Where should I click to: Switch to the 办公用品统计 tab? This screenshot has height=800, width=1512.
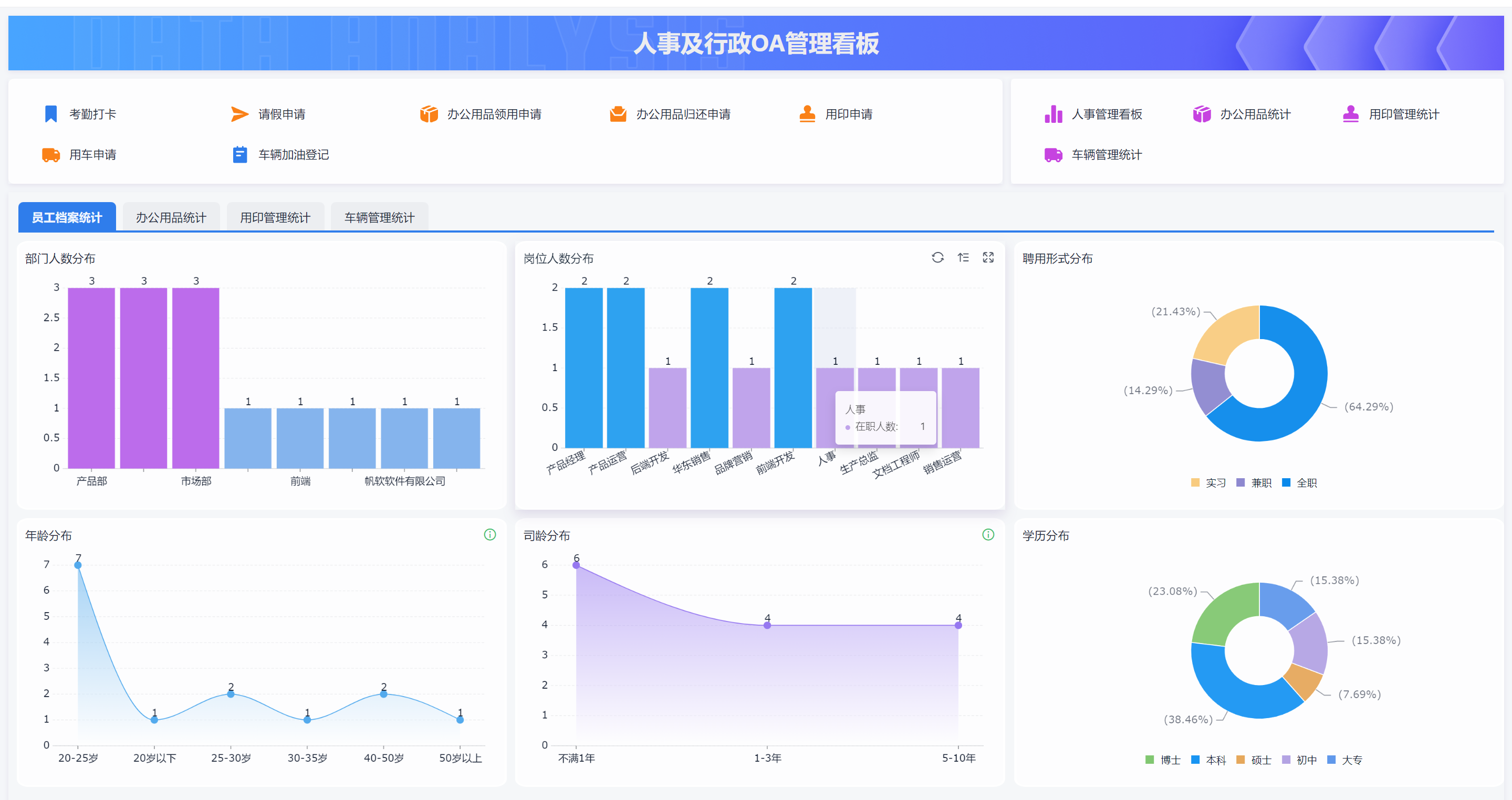[x=171, y=218]
